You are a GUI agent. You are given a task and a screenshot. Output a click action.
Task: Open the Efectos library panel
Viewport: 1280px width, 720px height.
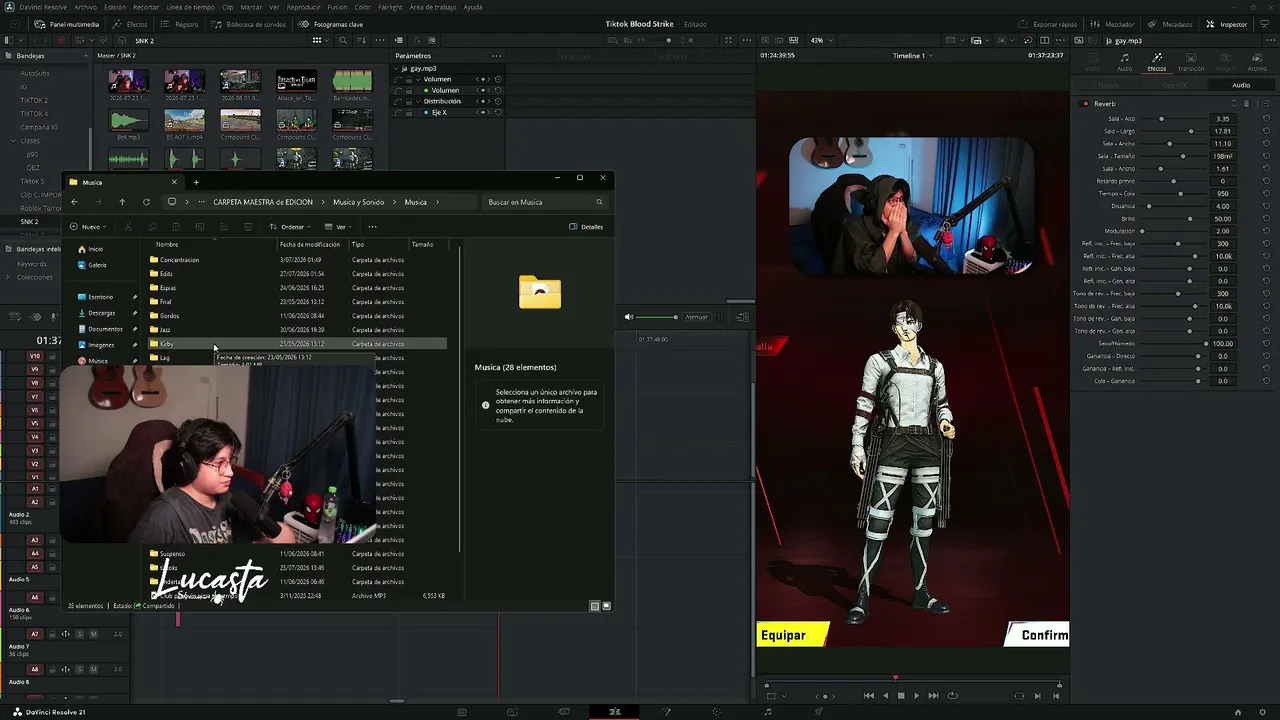(x=131, y=24)
